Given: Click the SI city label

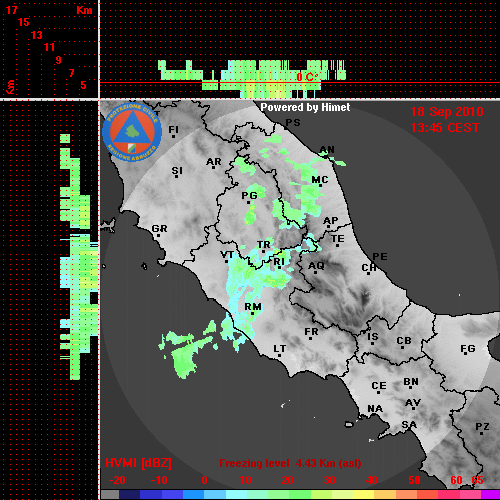Looking at the screenshot, I should pos(177,171).
